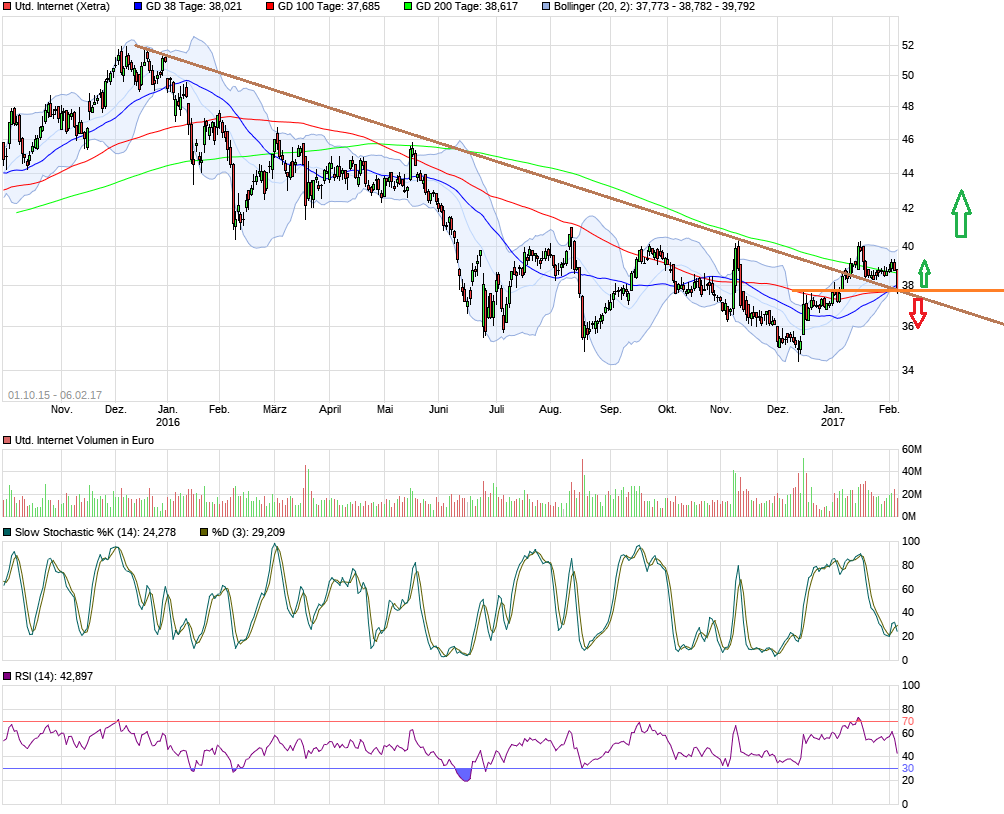Click the 60M volume axis label
This screenshot has height=814, width=1004.
[x=911, y=450]
